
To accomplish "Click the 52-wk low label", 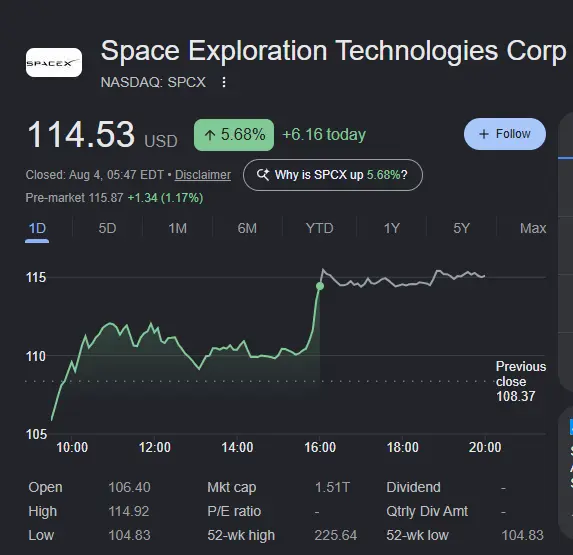I will click(417, 535).
